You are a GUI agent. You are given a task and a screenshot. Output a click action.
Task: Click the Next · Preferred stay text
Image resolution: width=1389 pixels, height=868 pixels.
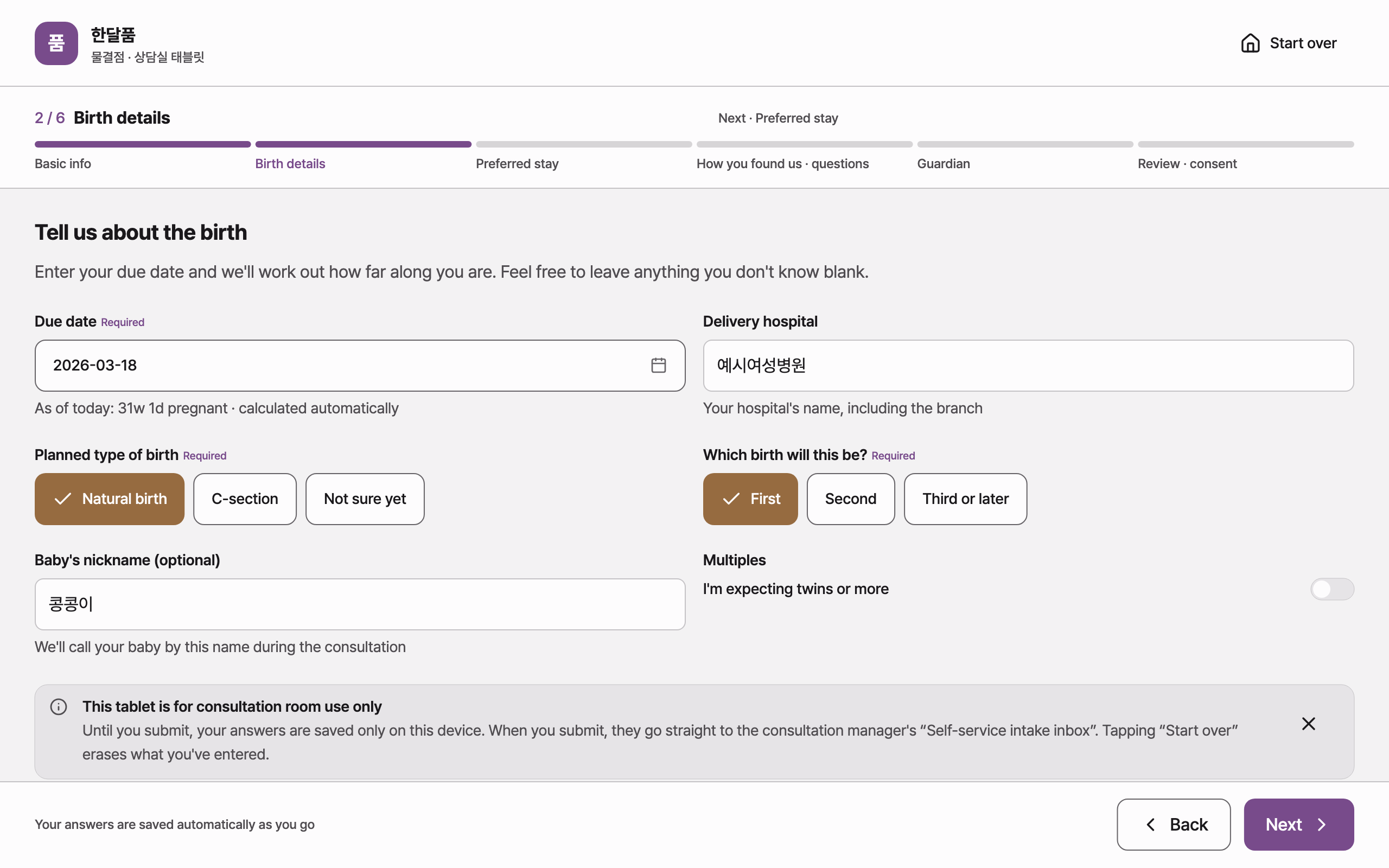pos(778,118)
